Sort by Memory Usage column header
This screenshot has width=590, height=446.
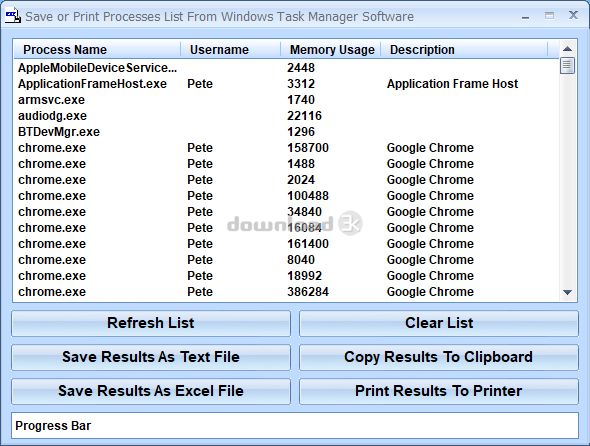click(x=331, y=50)
